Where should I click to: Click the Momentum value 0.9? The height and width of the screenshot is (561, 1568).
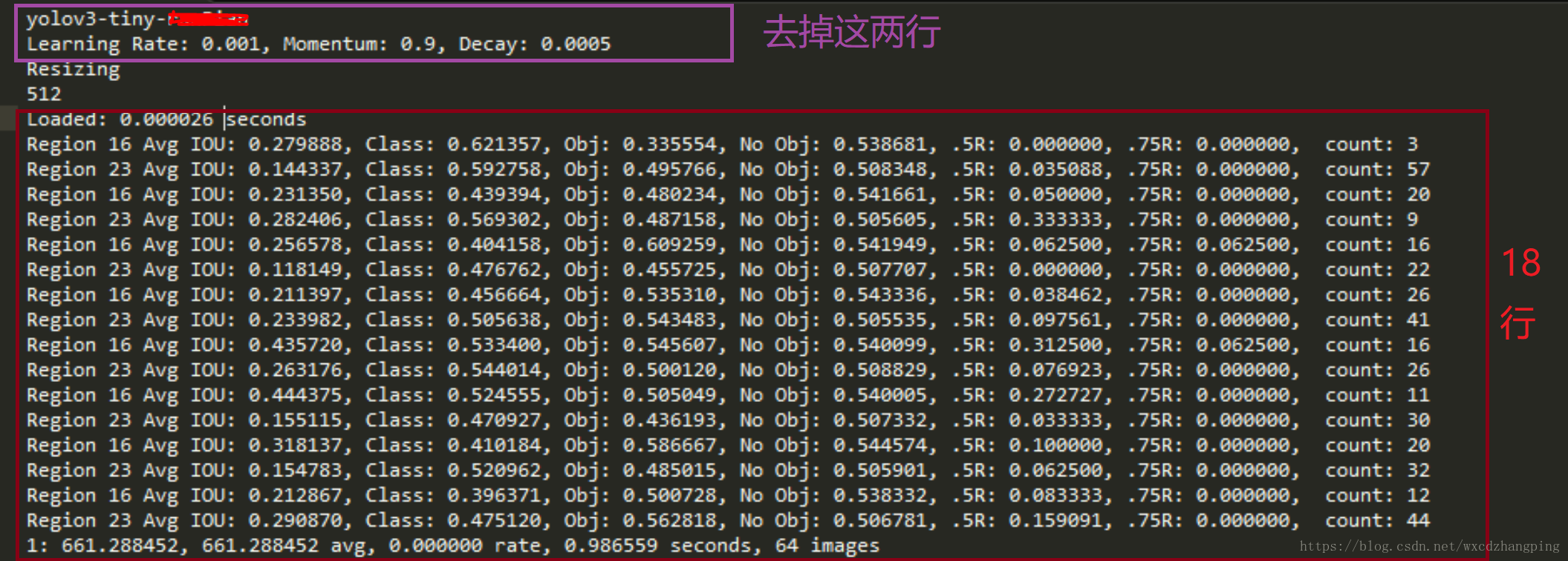tap(417, 45)
